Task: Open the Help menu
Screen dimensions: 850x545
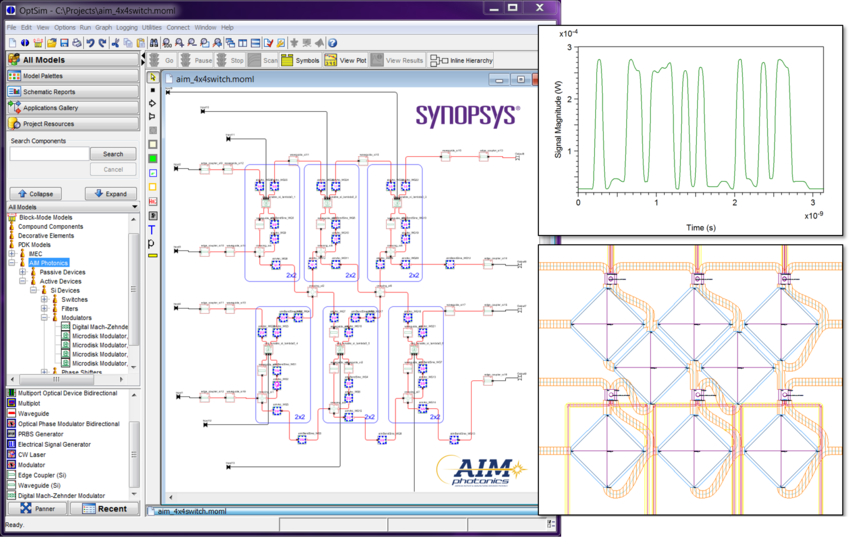Action: [x=227, y=27]
